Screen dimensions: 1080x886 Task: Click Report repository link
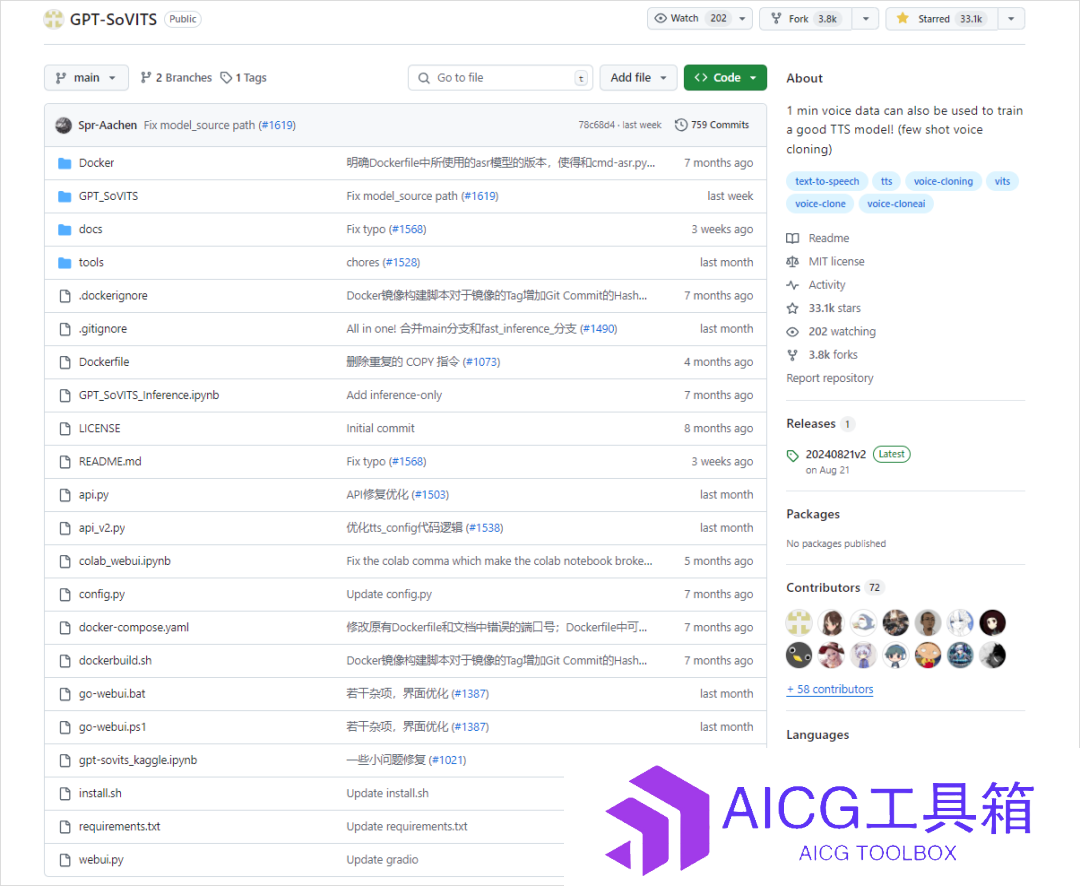pos(830,378)
